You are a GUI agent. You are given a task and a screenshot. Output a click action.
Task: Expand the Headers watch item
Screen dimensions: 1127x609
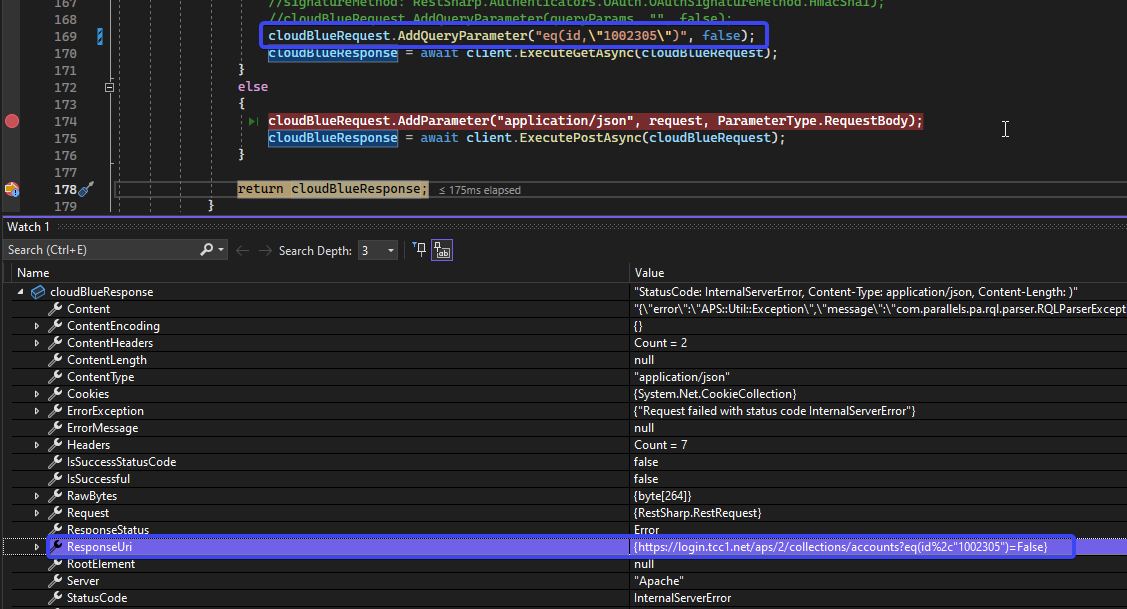pos(37,444)
